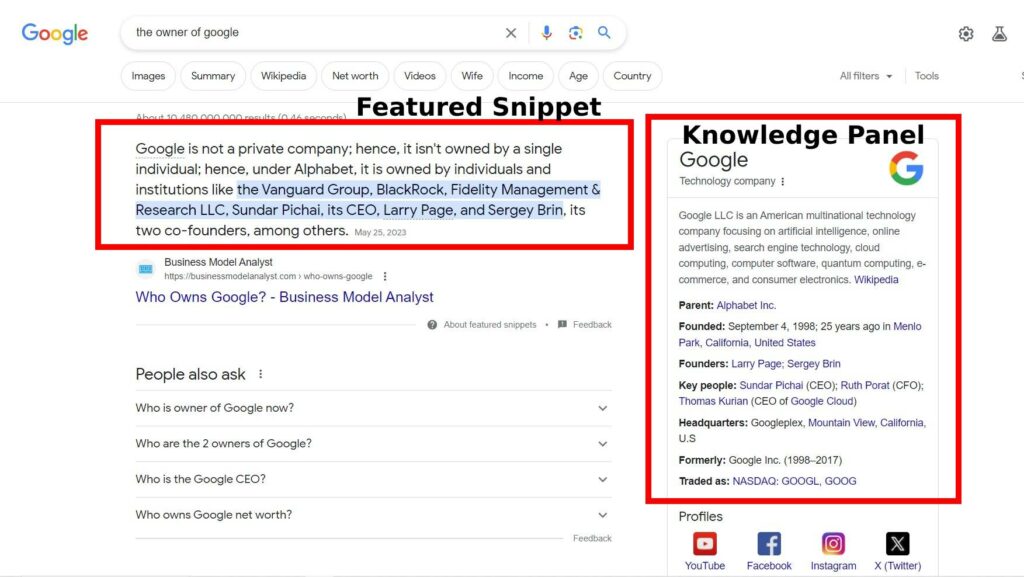The image size is (1024, 577).
Task: Open the more options dots beside businessmodelanalyst URL
Action: [385, 276]
